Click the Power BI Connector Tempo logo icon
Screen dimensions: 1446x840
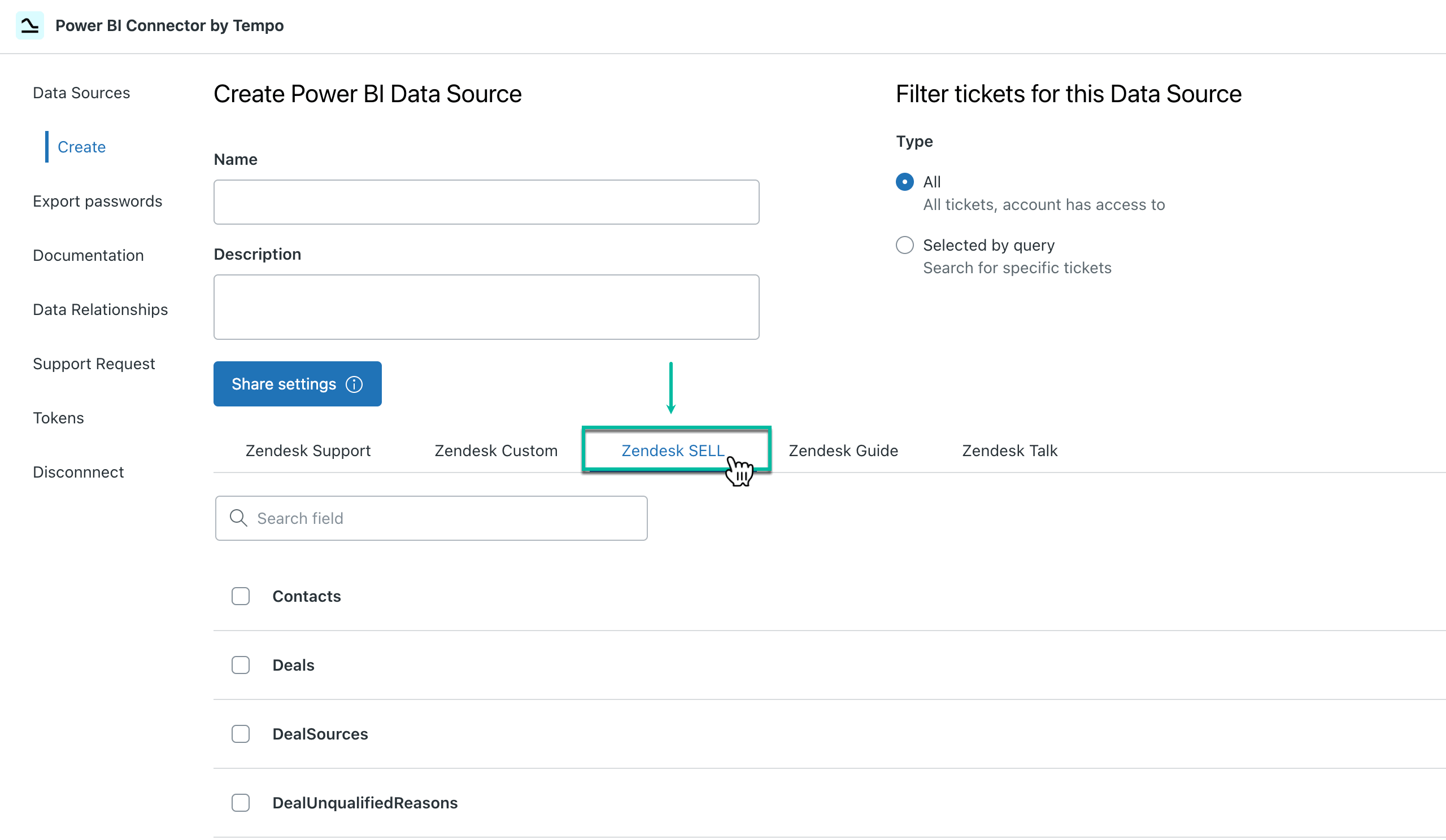tap(30, 25)
